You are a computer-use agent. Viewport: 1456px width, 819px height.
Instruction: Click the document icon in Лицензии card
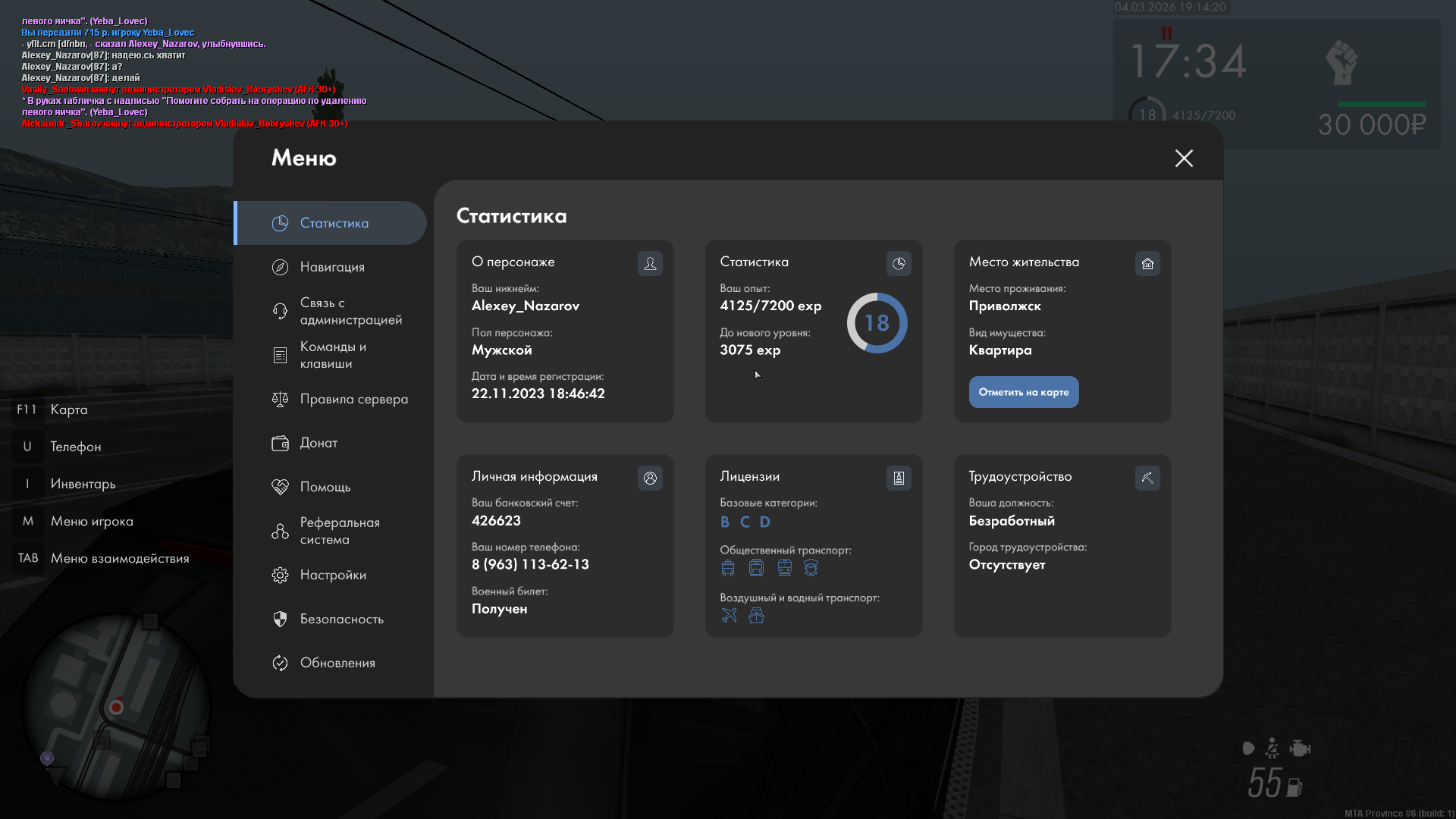(899, 478)
